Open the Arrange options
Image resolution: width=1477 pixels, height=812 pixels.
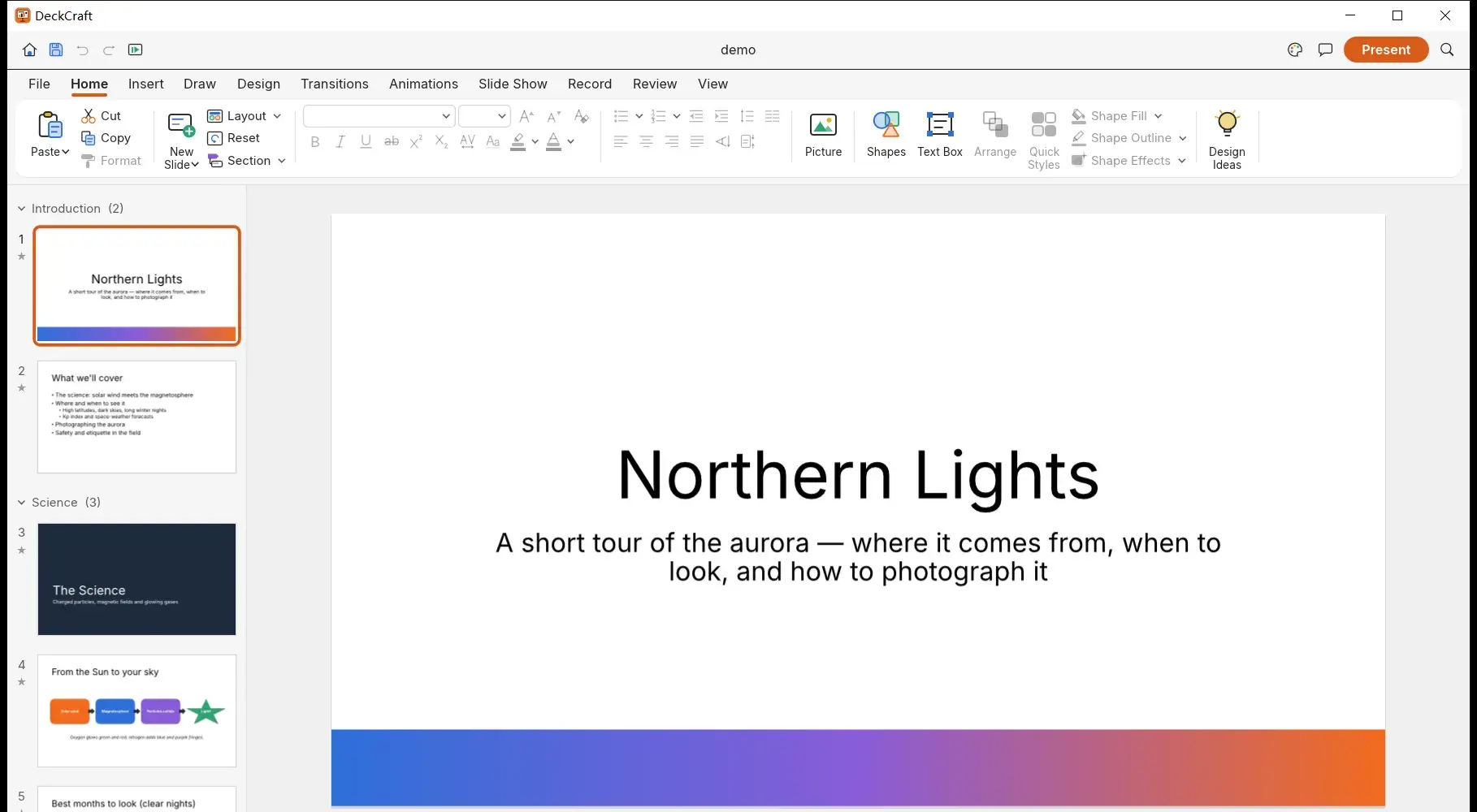point(995,135)
